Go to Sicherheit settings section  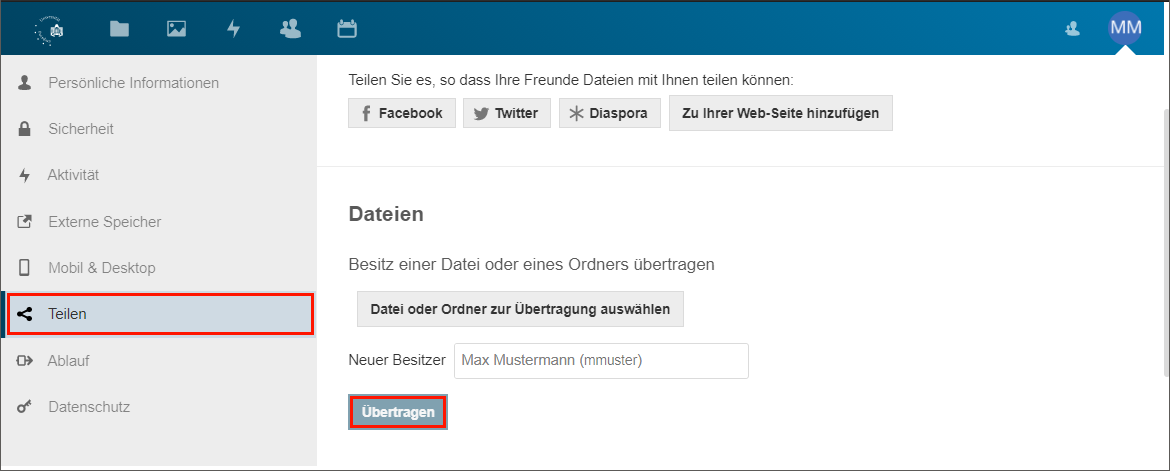pos(81,129)
